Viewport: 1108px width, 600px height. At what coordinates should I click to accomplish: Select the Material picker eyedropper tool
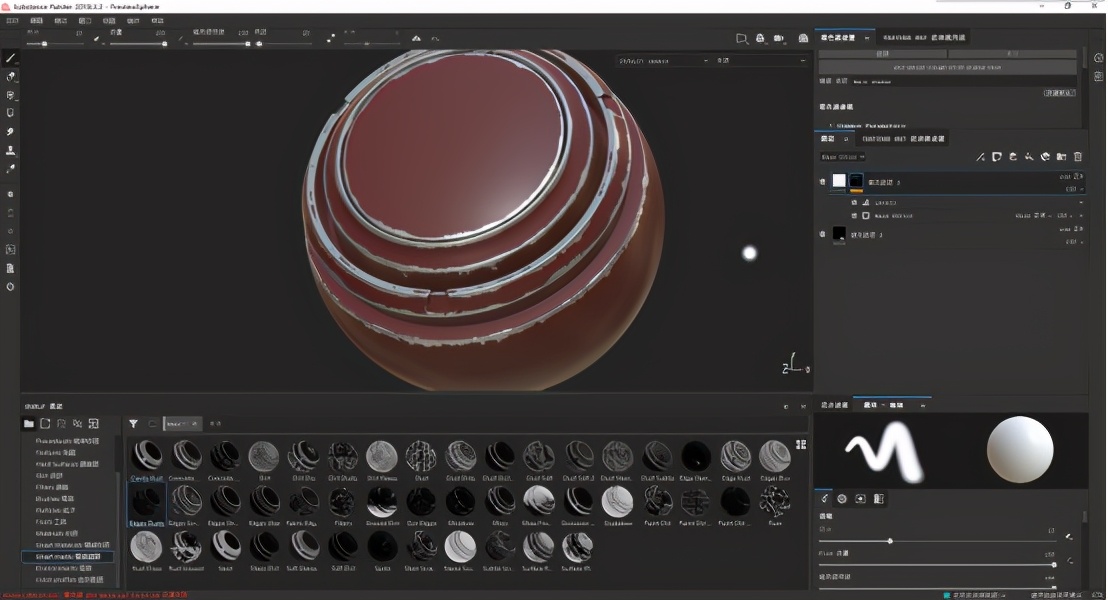click(x=10, y=168)
